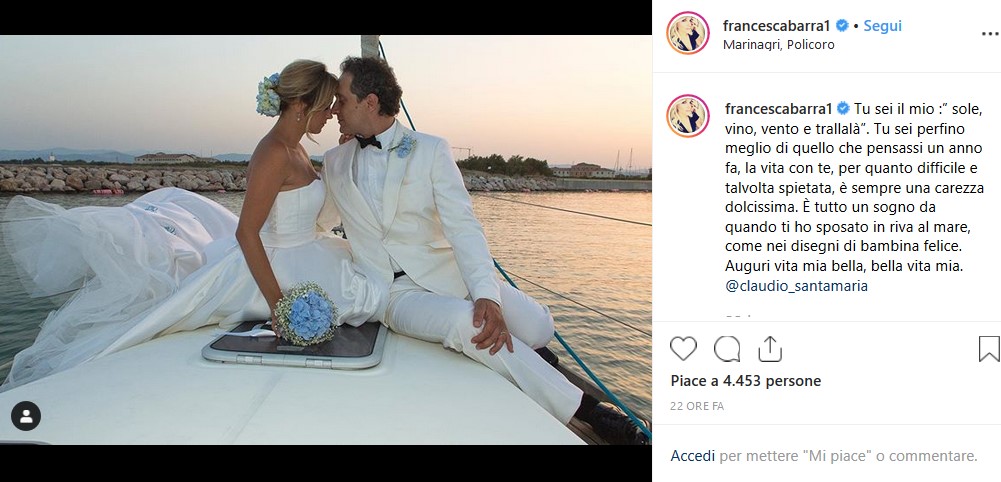This screenshot has width=1001, height=482.
Task: Click the avatar beside the caption
Action: pyautogui.click(x=688, y=116)
